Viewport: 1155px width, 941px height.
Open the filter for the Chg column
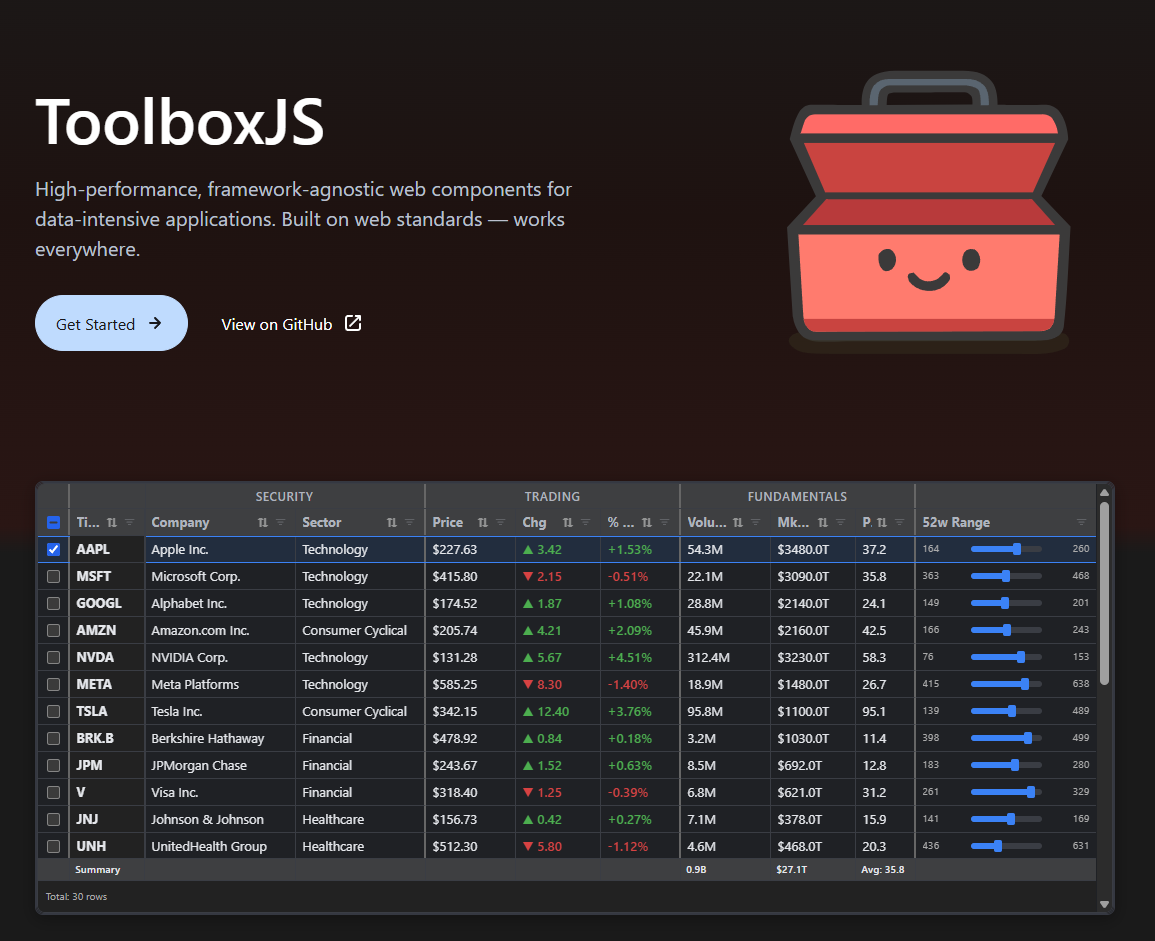coord(588,521)
